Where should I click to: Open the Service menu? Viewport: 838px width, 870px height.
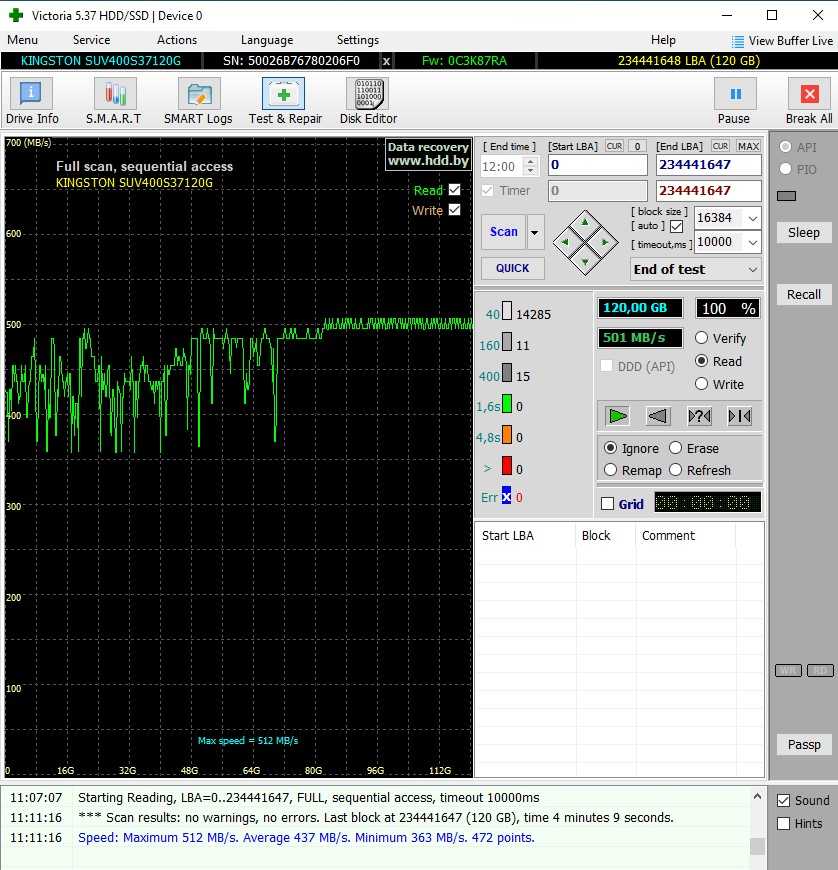pyautogui.click(x=91, y=40)
